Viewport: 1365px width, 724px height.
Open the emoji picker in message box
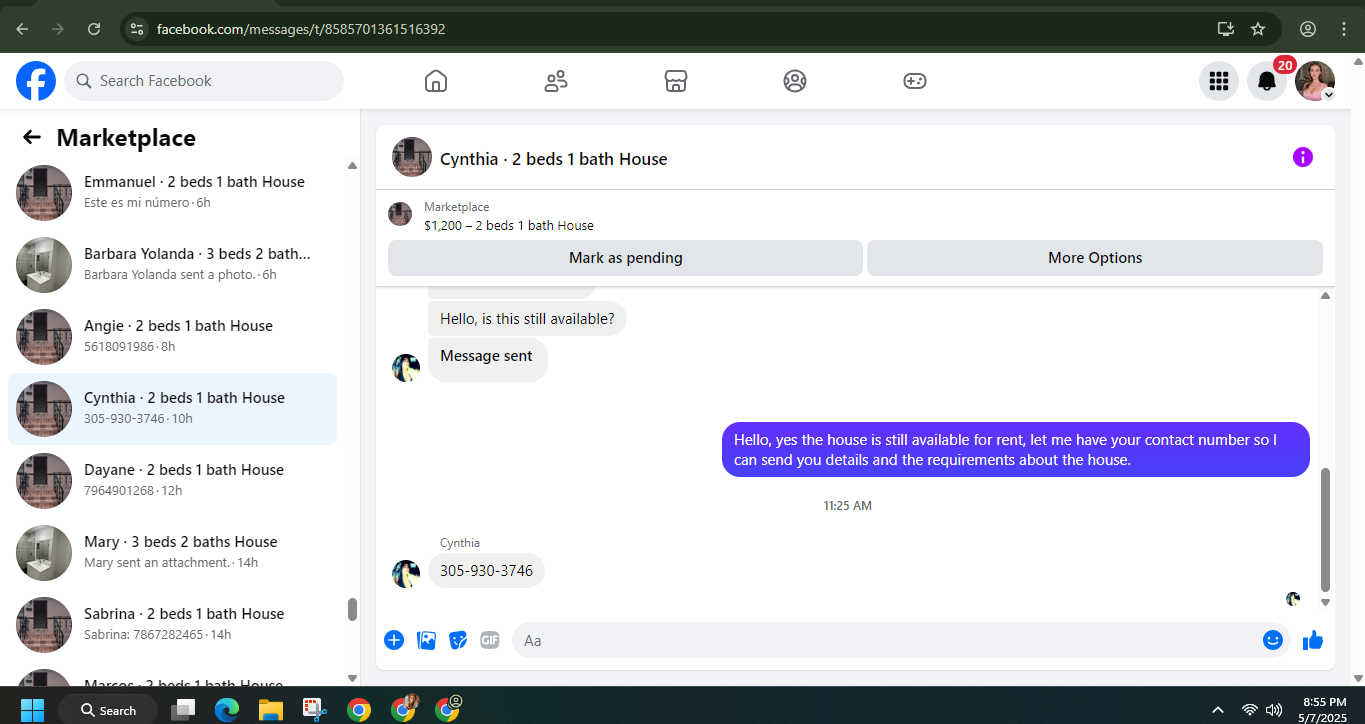(x=1273, y=640)
